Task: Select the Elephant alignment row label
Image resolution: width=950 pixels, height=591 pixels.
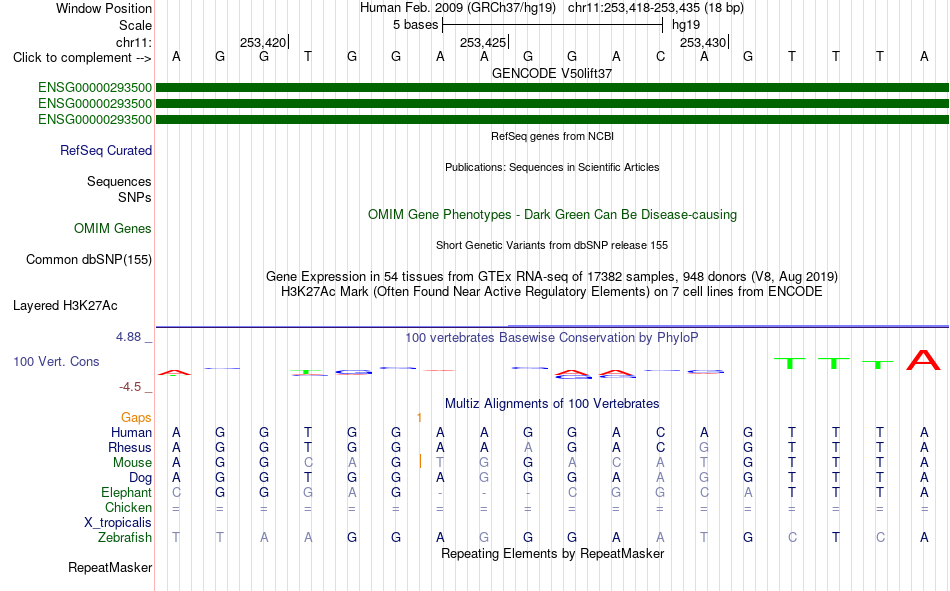Action: tap(126, 492)
